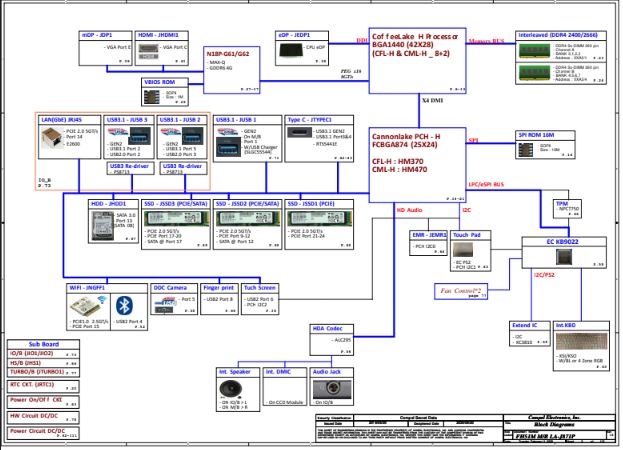Click the EC KB9022 chip image
This screenshot has width=623, height=450.
564,257
